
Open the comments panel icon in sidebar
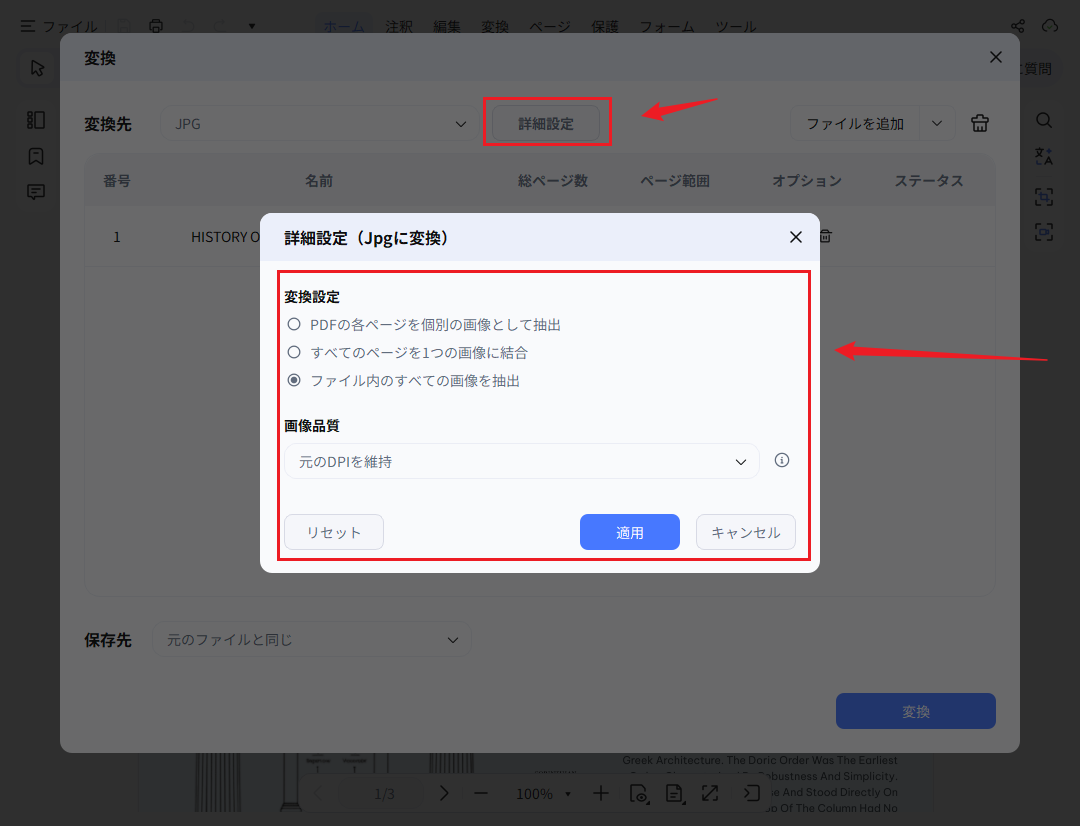[36, 192]
